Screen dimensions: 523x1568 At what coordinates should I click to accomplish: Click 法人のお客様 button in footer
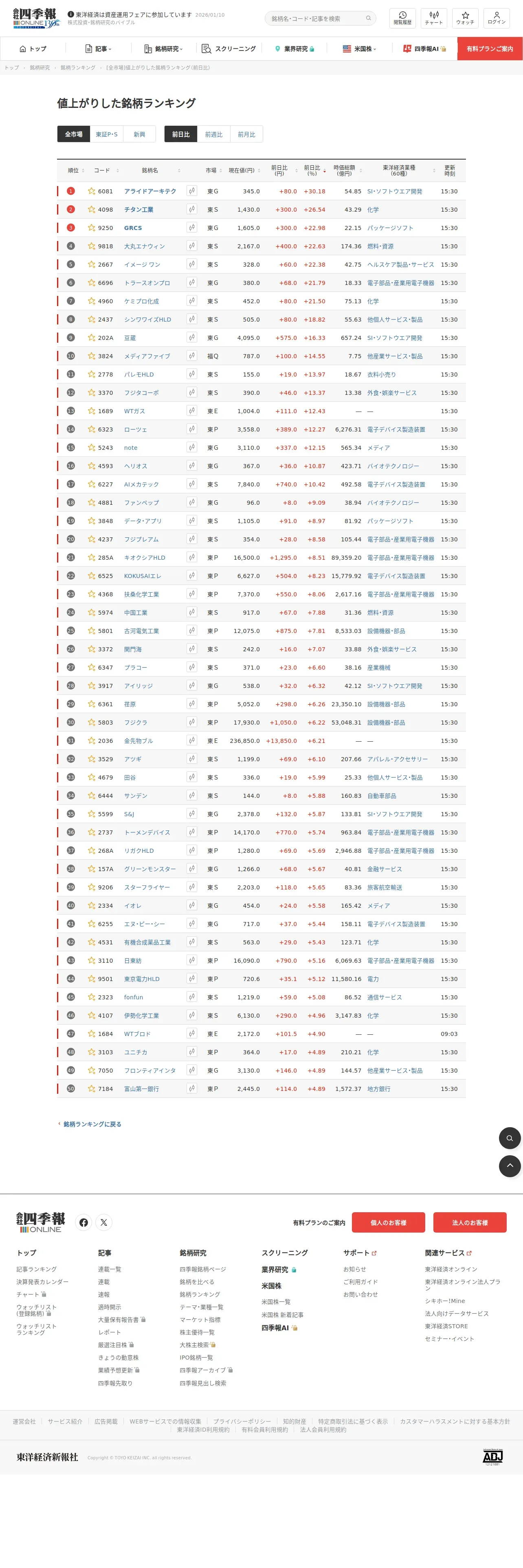470,1222
